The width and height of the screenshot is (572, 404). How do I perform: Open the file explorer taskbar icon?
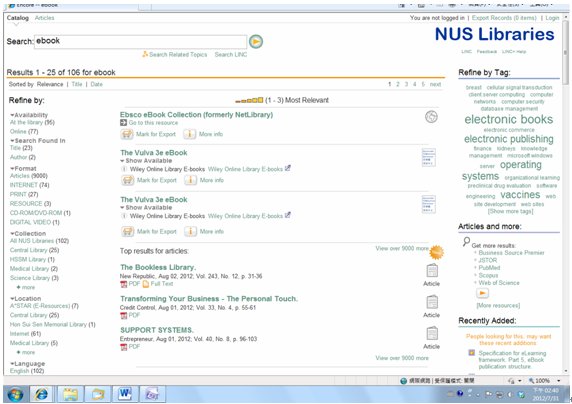tap(71, 395)
